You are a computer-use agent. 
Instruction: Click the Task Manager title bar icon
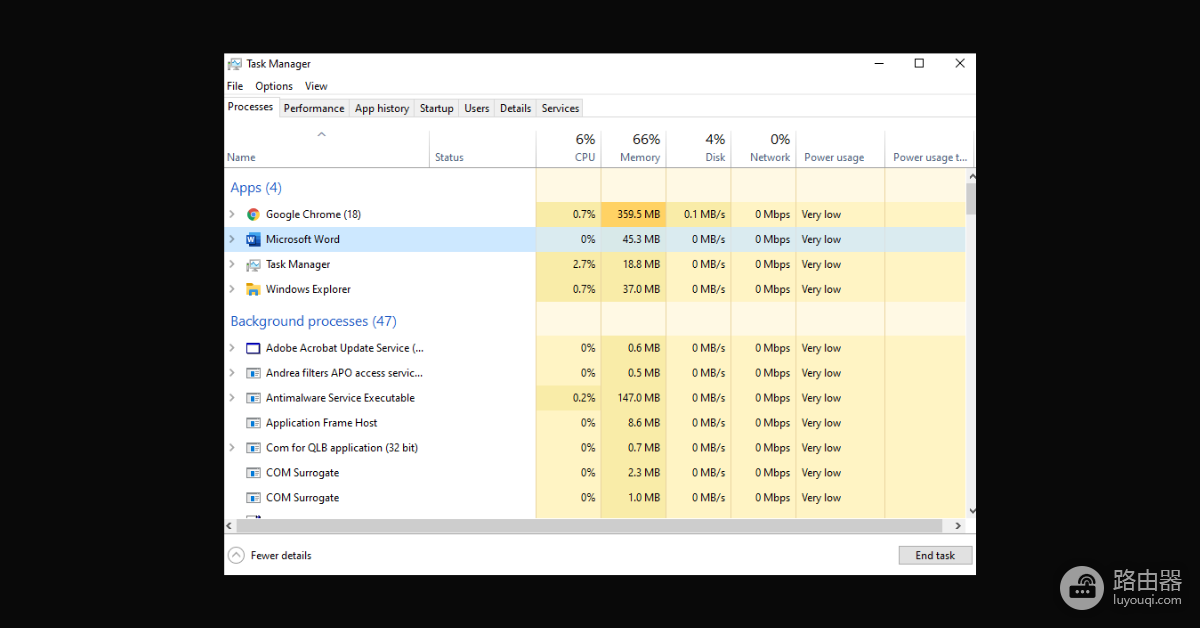click(235, 64)
